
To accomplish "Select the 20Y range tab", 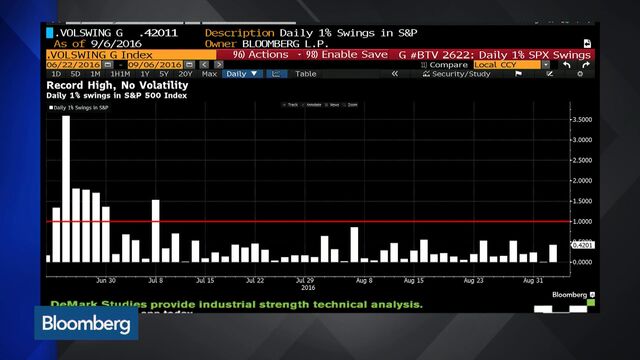I will (x=185, y=74).
